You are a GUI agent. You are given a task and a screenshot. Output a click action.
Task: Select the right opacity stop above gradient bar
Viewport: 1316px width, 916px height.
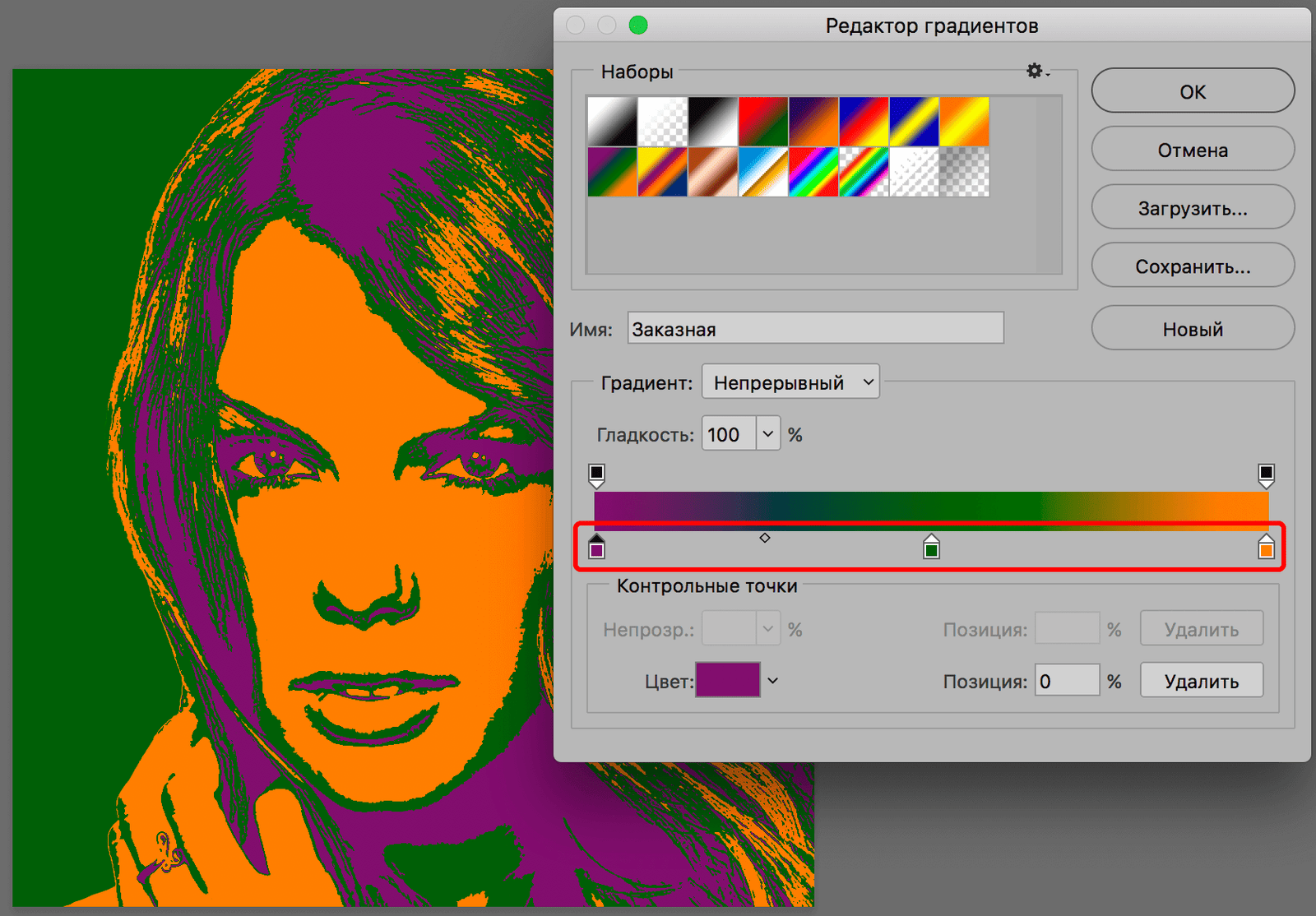pos(1266,474)
